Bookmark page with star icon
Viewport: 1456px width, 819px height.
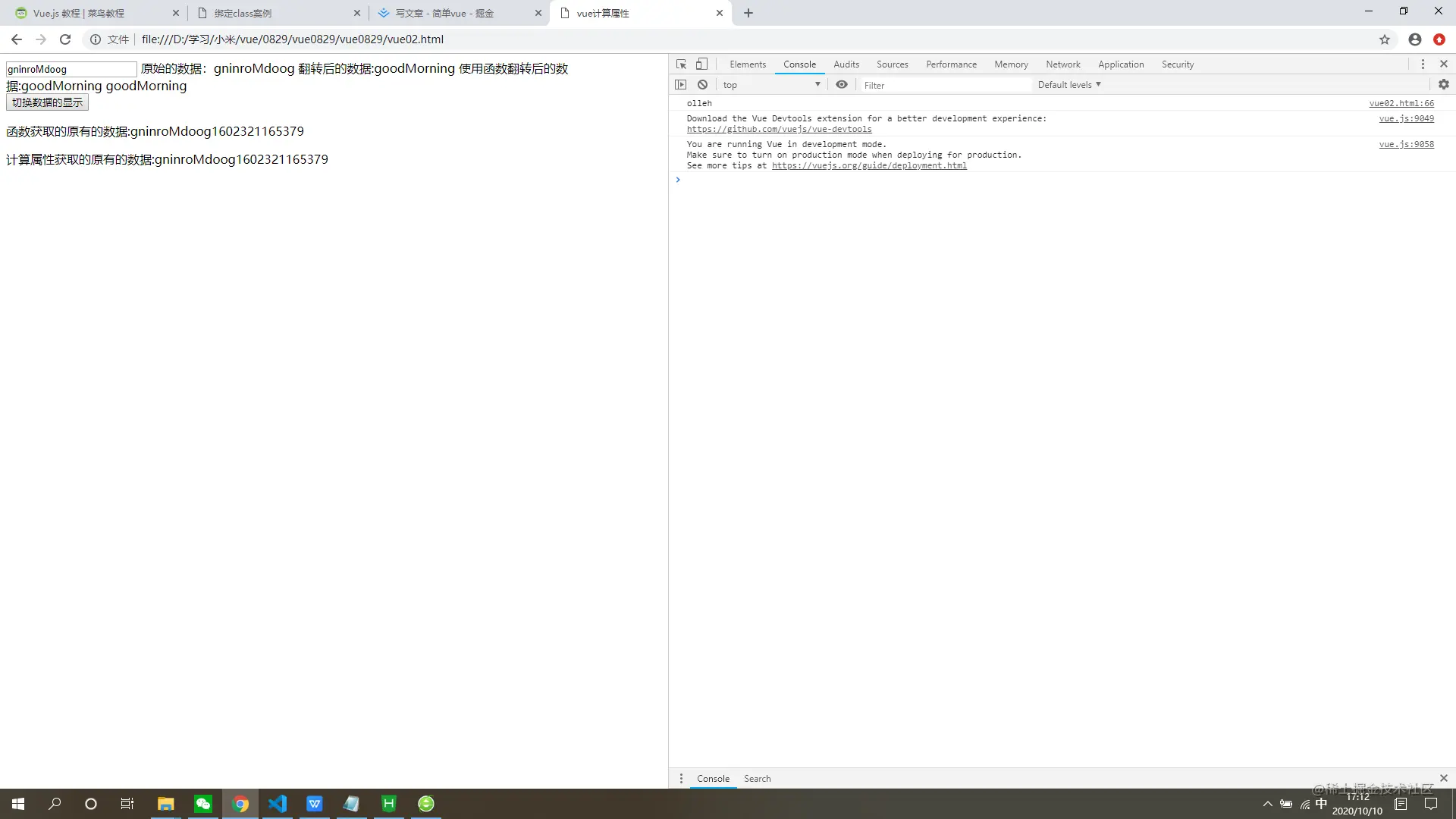[1385, 39]
